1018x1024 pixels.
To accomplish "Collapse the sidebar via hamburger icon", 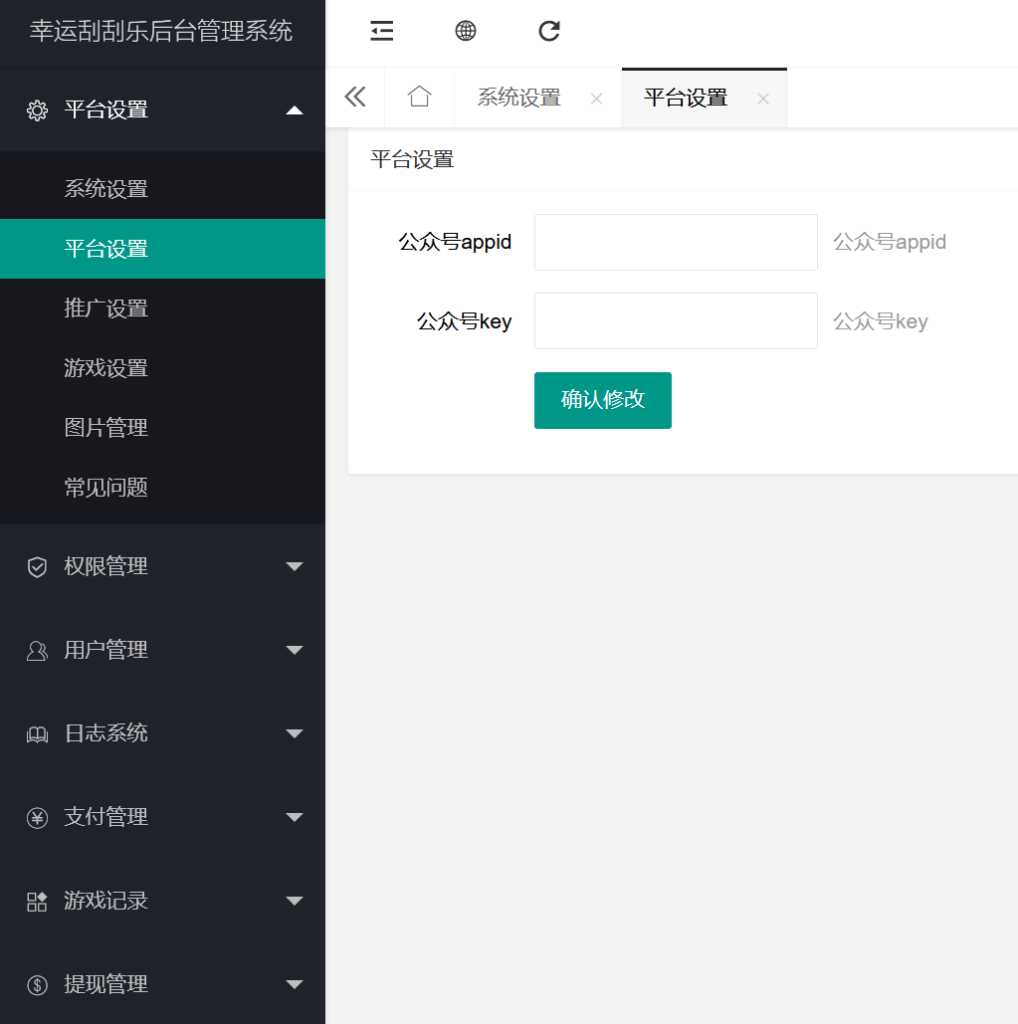I will click(382, 31).
